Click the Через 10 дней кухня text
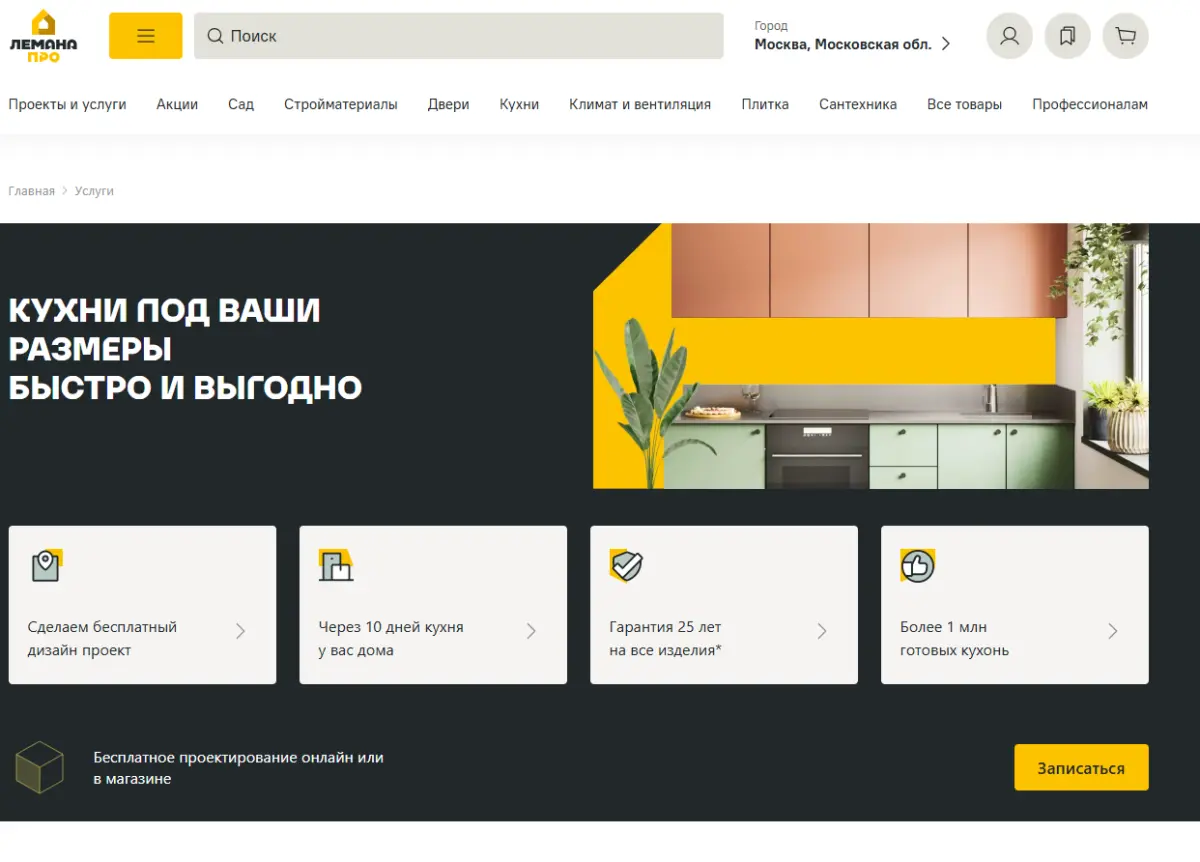1200x862 pixels. [x=391, y=639]
